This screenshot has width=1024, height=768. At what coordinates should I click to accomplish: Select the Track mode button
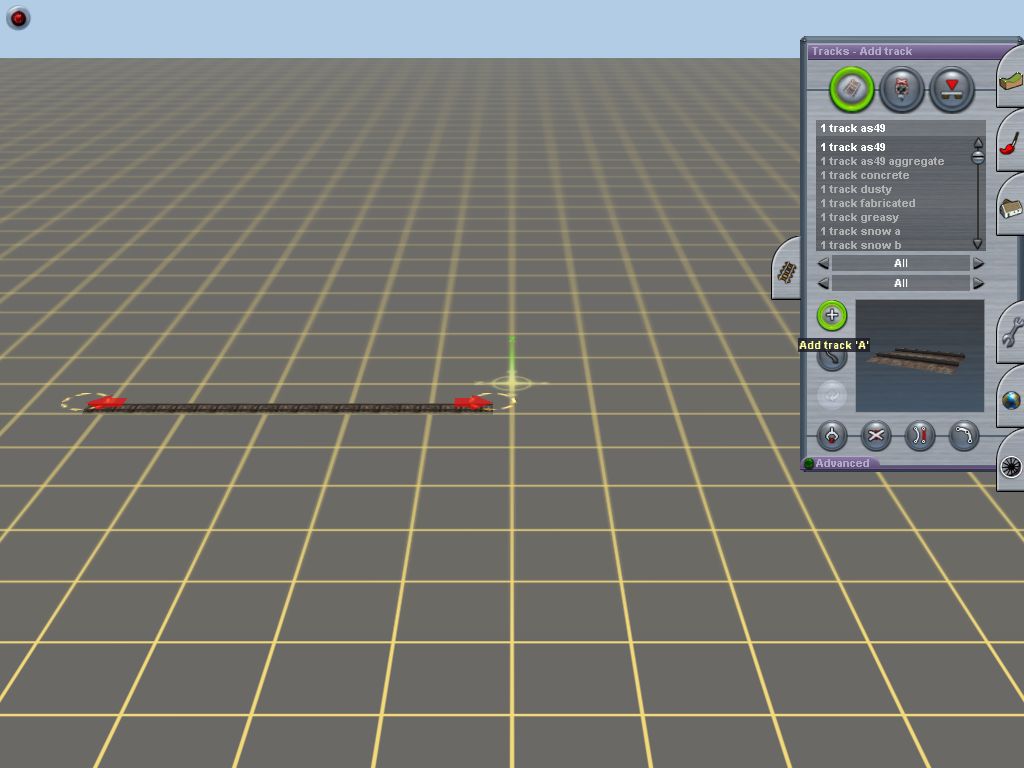pyautogui.click(x=852, y=90)
